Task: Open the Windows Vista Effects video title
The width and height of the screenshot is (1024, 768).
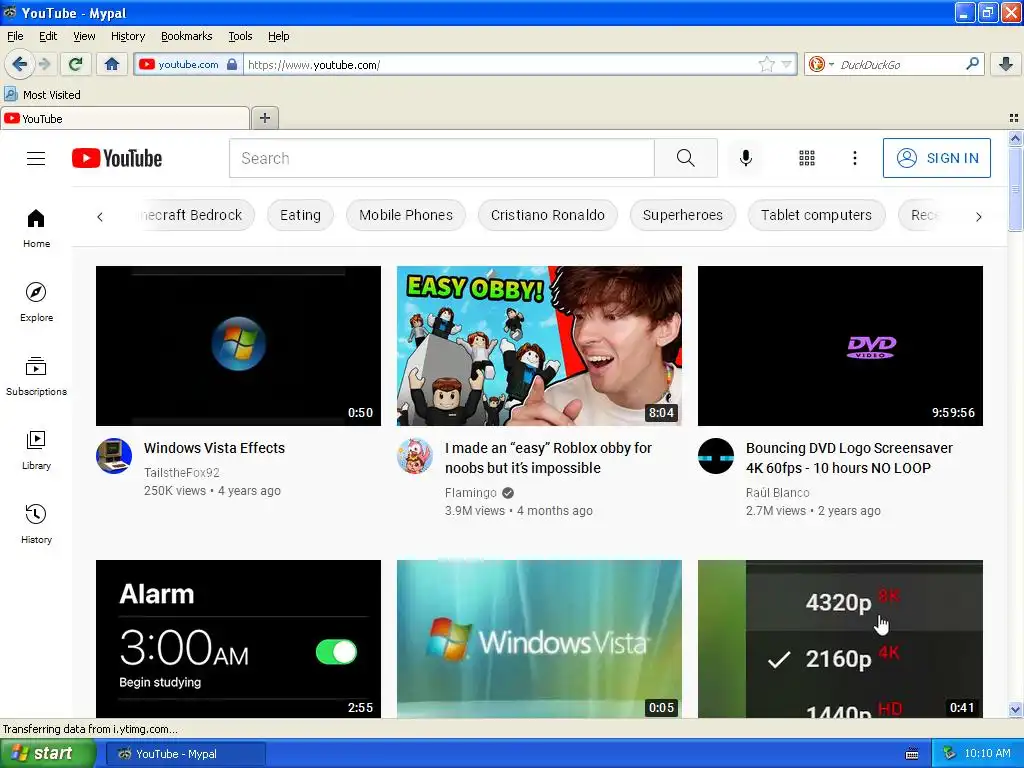Action: tap(214, 448)
